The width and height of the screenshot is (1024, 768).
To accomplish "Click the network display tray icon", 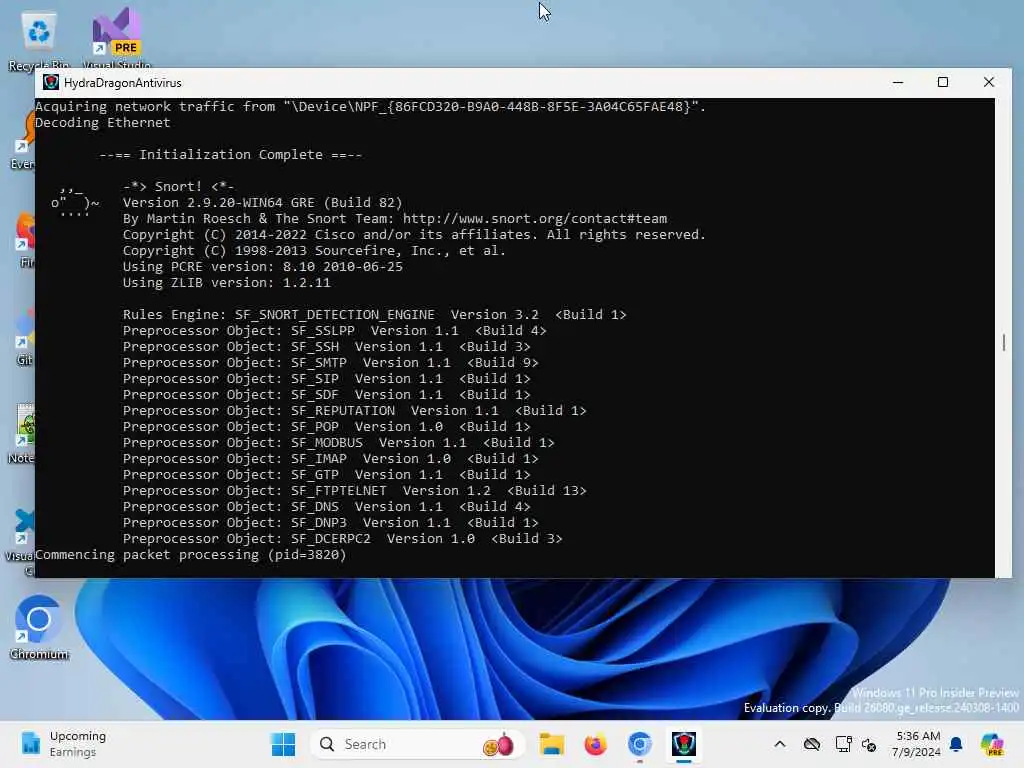I will (843, 744).
